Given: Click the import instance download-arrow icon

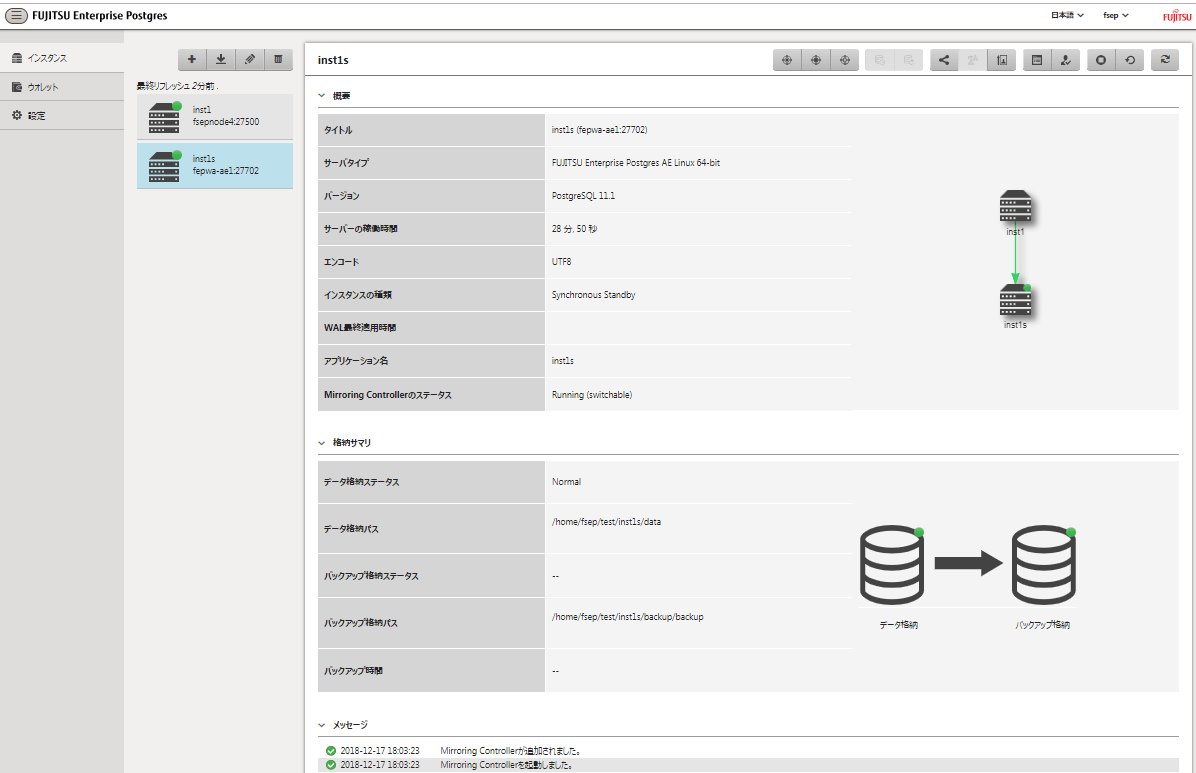Looking at the screenshot, I should tap(220, 60).
